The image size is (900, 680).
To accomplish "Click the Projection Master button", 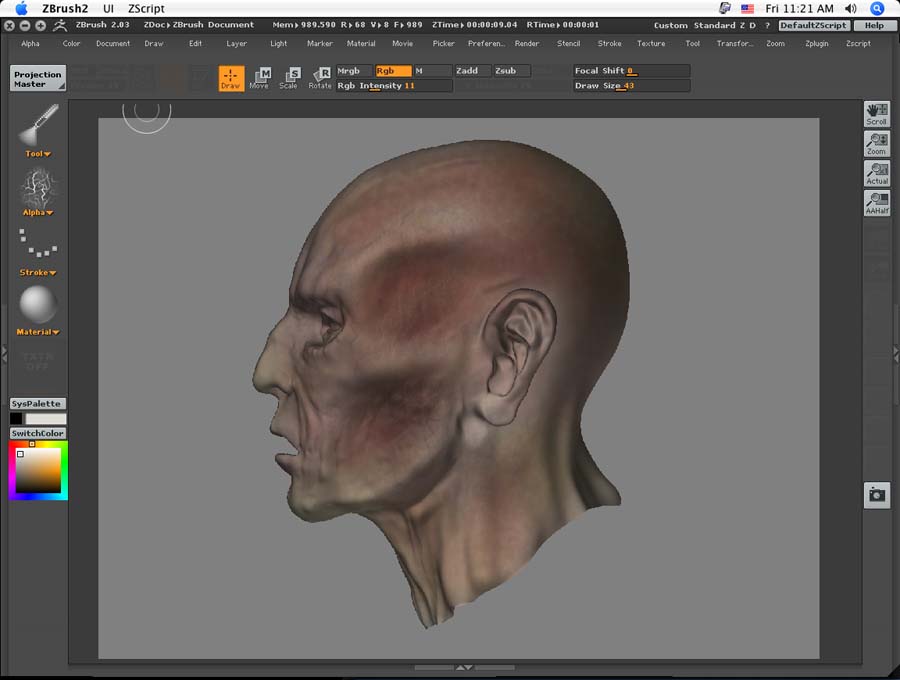I will coord(38,79).
